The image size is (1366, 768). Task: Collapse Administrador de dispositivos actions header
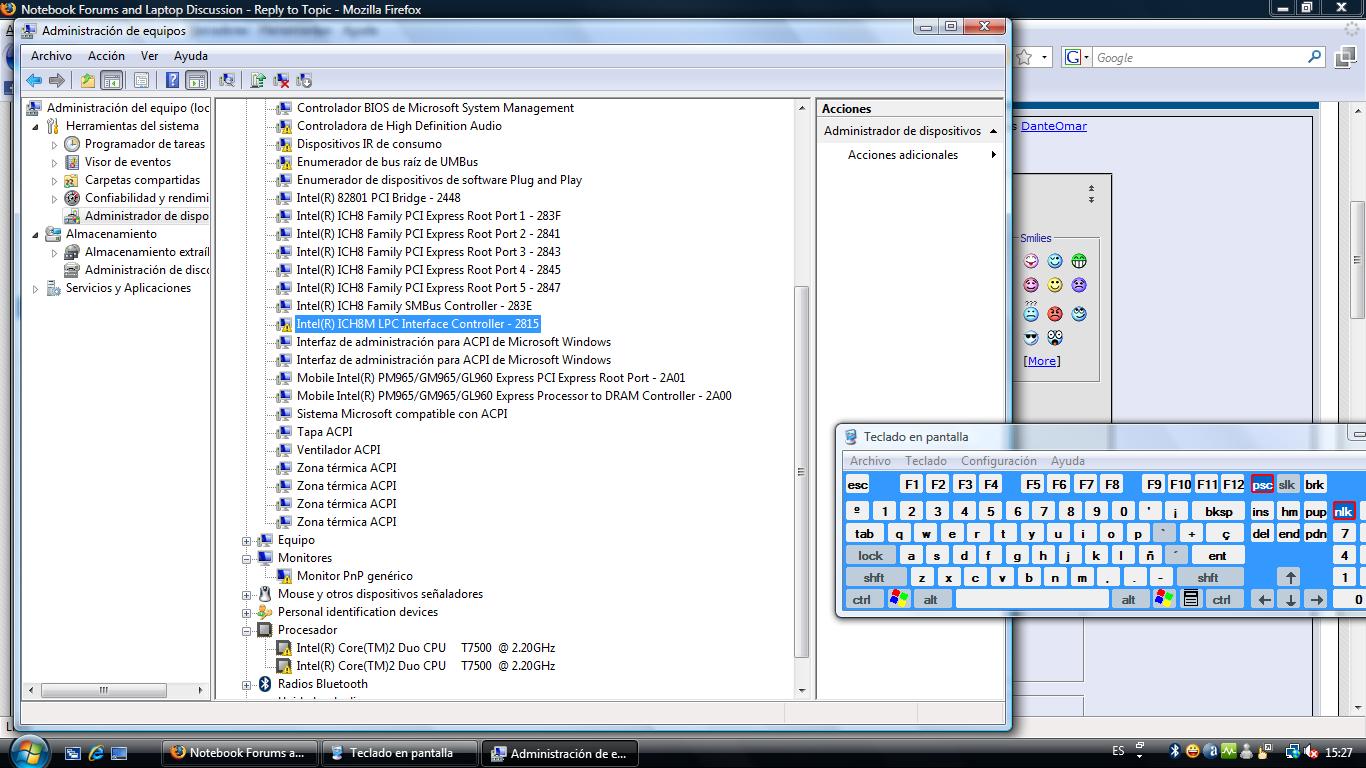coord(993,131)
